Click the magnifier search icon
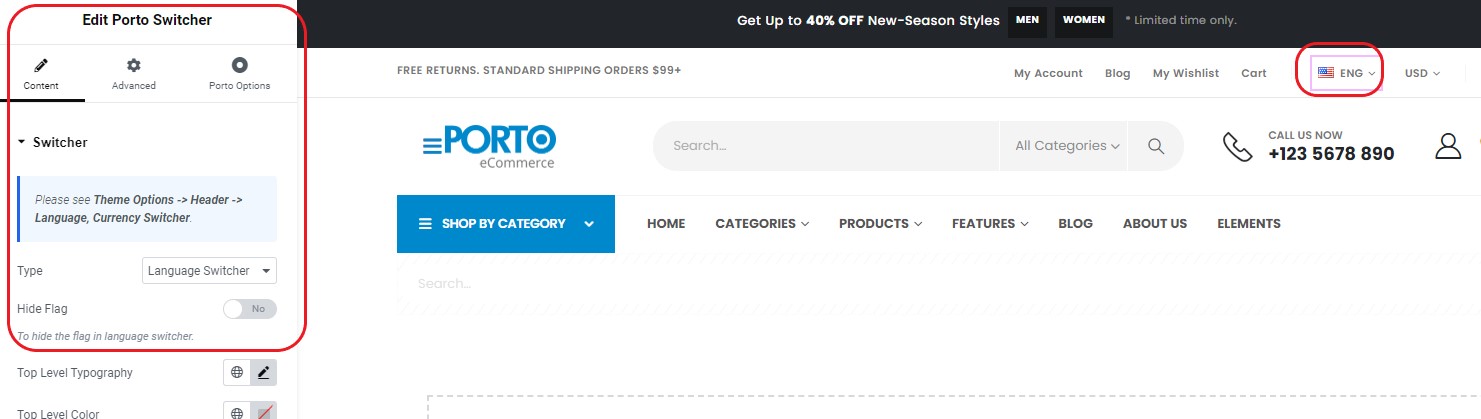This screenshot has width=1481, height=419. (1156, 146)
